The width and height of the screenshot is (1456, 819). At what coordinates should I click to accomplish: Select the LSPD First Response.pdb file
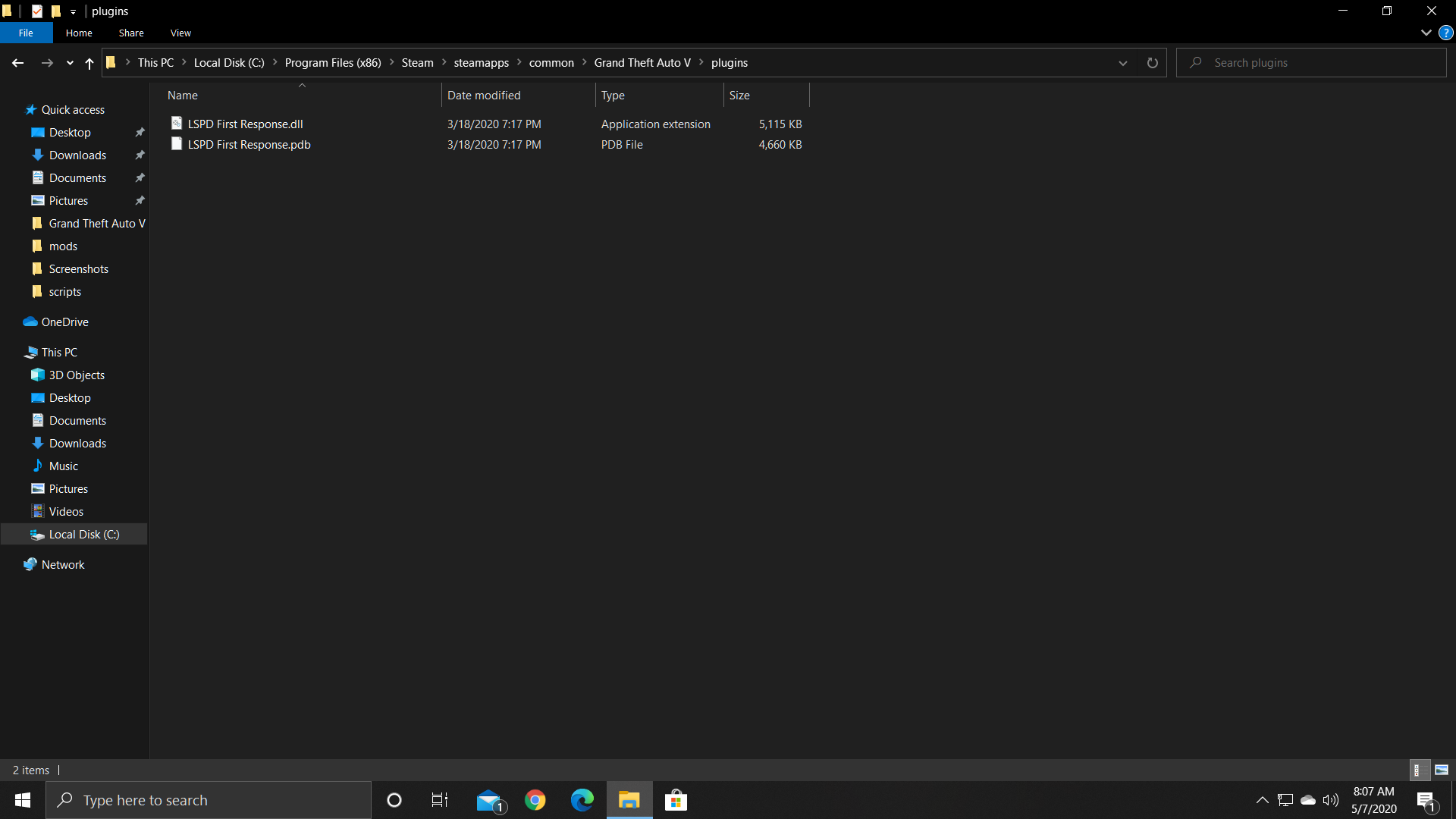tap(249, 144)
